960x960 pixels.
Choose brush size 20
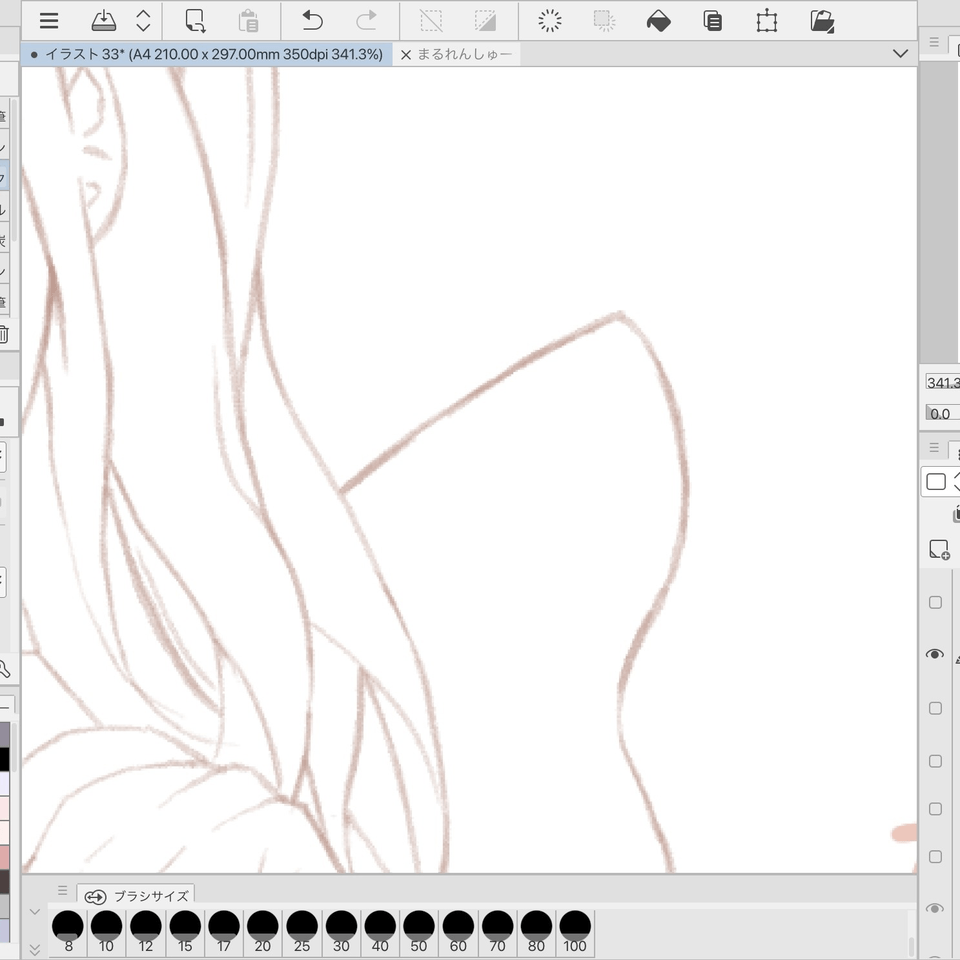(x=263, y=932)
